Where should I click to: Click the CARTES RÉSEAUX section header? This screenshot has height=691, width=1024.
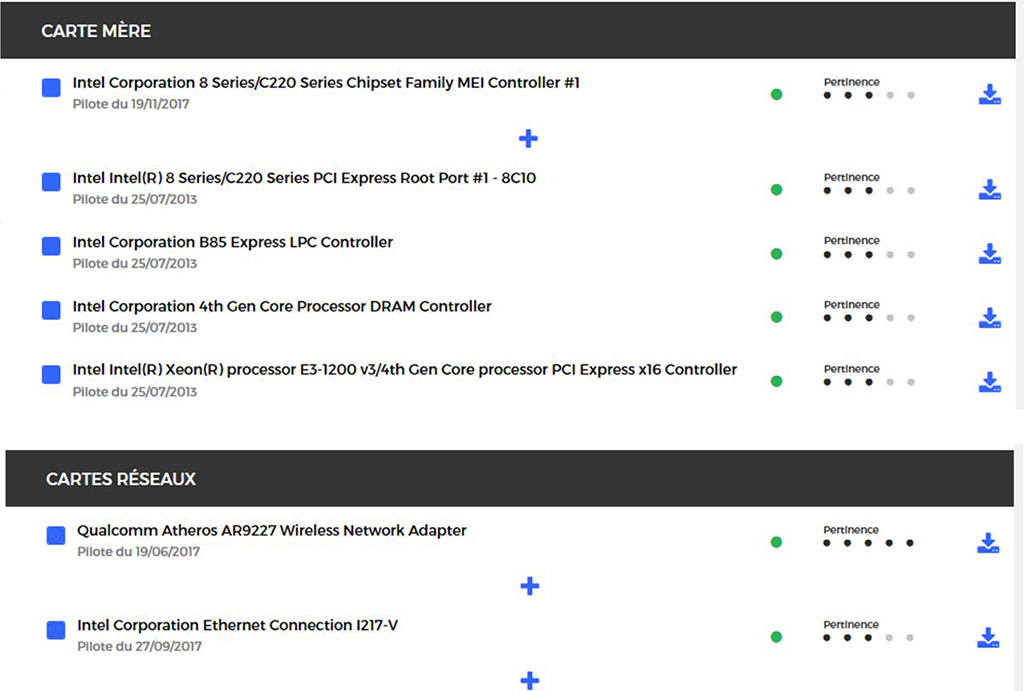coord(121,479)
